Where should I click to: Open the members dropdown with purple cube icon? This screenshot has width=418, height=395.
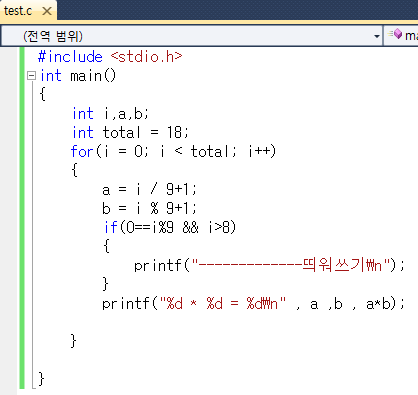402,36
